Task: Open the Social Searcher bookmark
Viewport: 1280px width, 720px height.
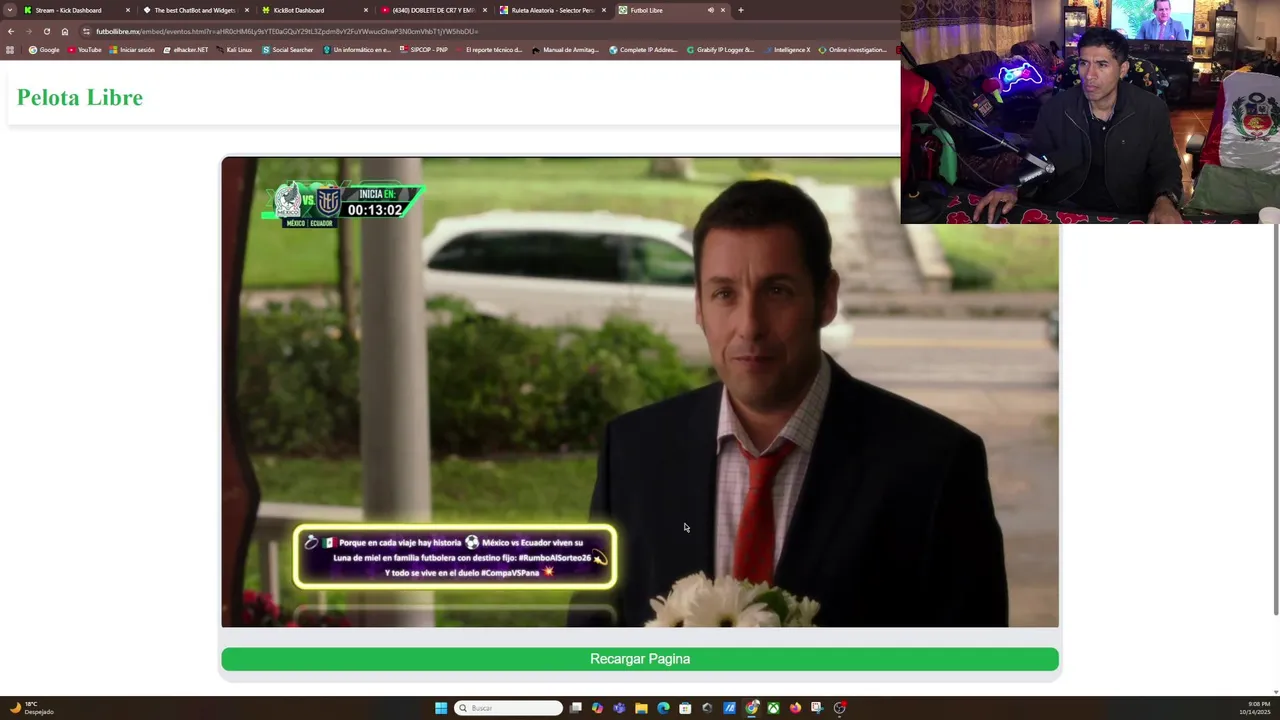Action: tap(288, 50)
